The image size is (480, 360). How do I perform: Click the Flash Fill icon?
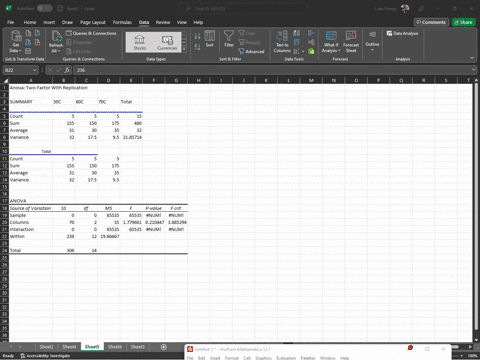[x=297, y=33]
